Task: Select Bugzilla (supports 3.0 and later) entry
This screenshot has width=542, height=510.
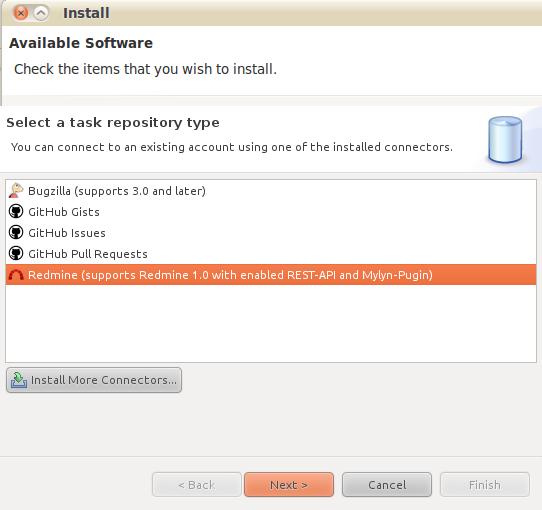Action: (x=117, y=191)
